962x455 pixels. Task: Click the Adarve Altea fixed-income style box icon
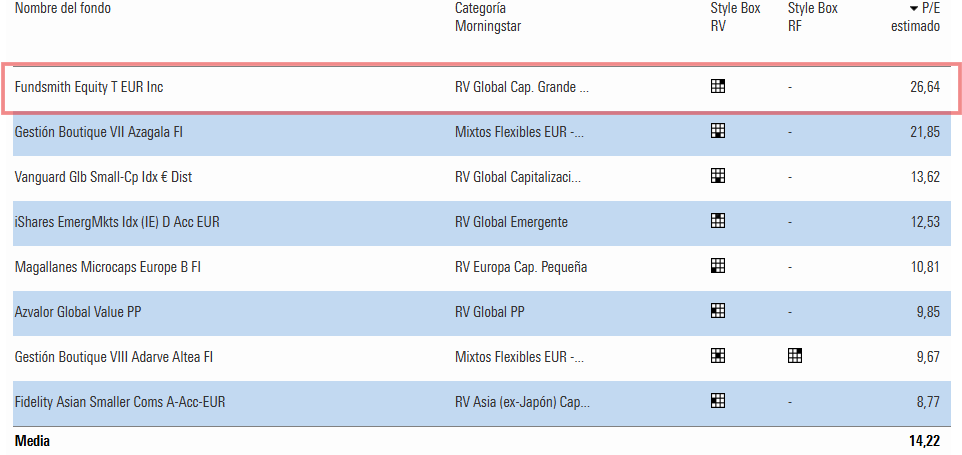pos(795,356)
